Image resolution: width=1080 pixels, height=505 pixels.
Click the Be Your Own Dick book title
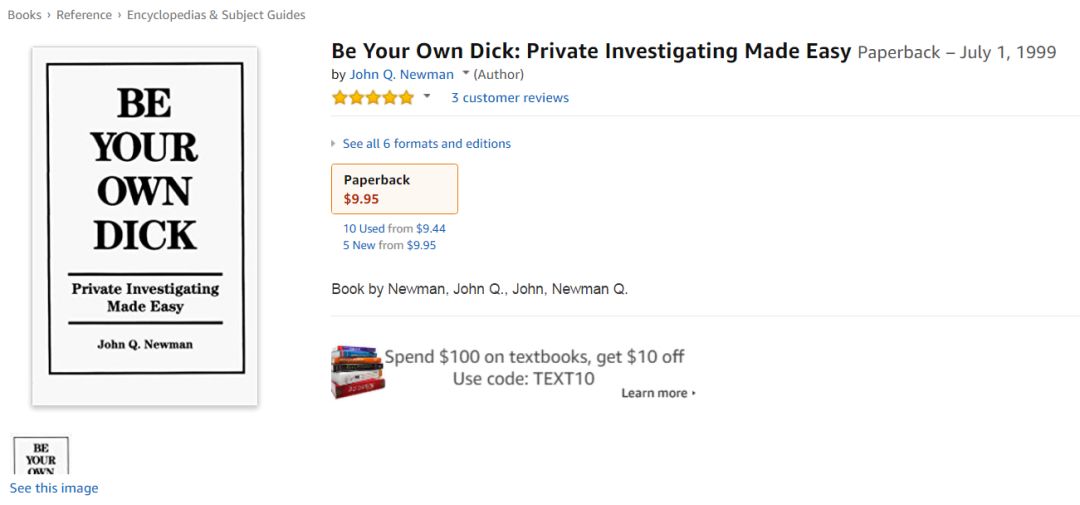tap(591, 51)
